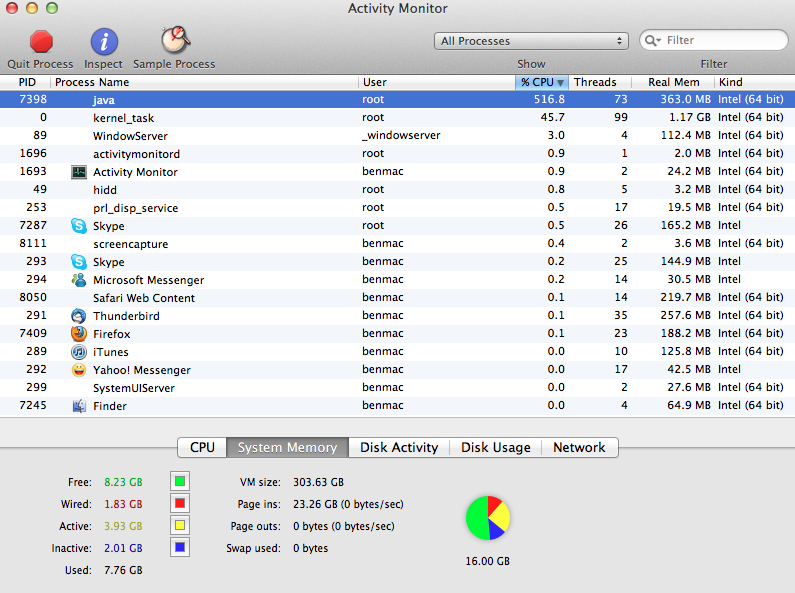This screenshot has width=795, height=593.
Task: Click the Used 7.76 GB value
Action: [x=123, y=570]
